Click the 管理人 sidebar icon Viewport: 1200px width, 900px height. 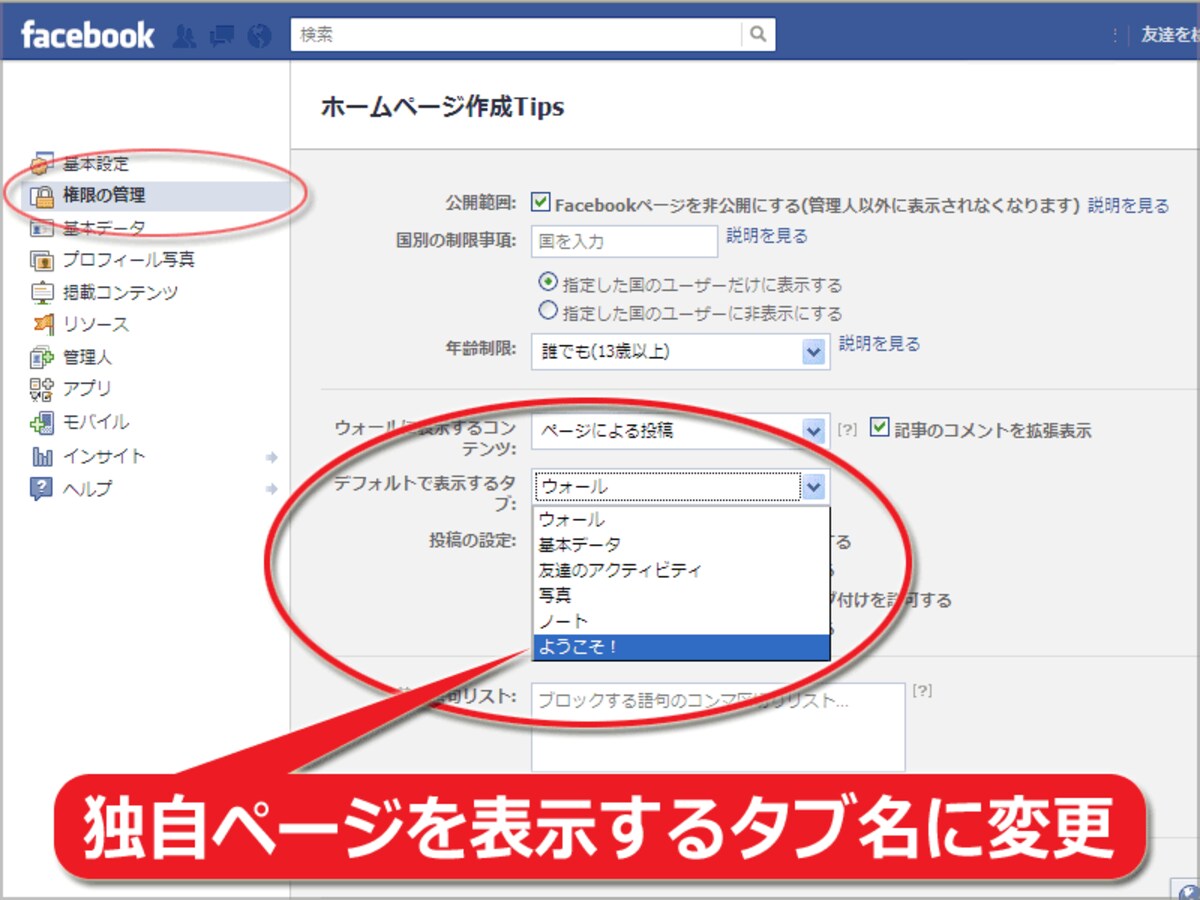(x=41, y=357)
